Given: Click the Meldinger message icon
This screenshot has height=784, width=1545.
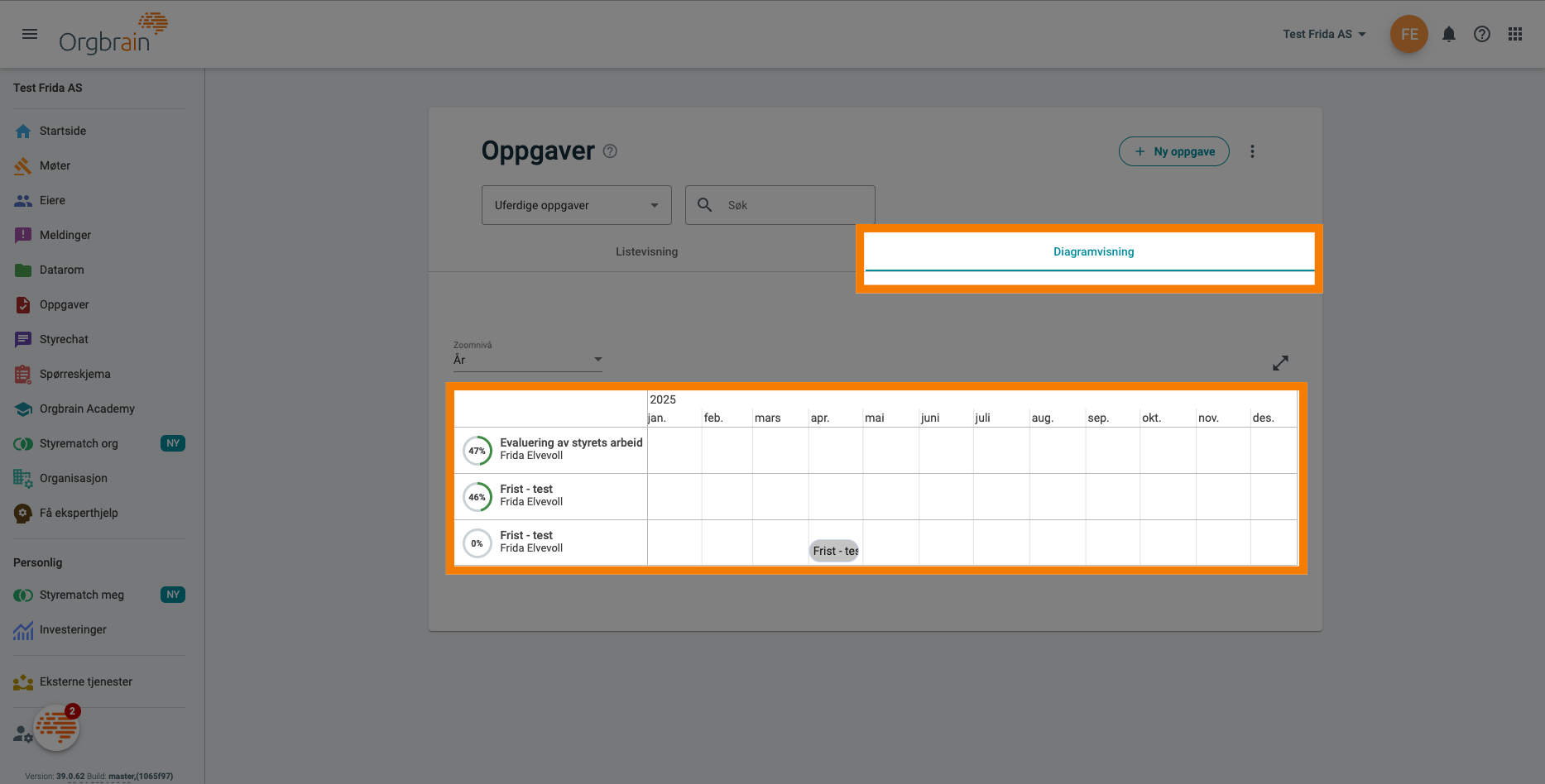Looking at the screenshot, I should pos(23,235).
